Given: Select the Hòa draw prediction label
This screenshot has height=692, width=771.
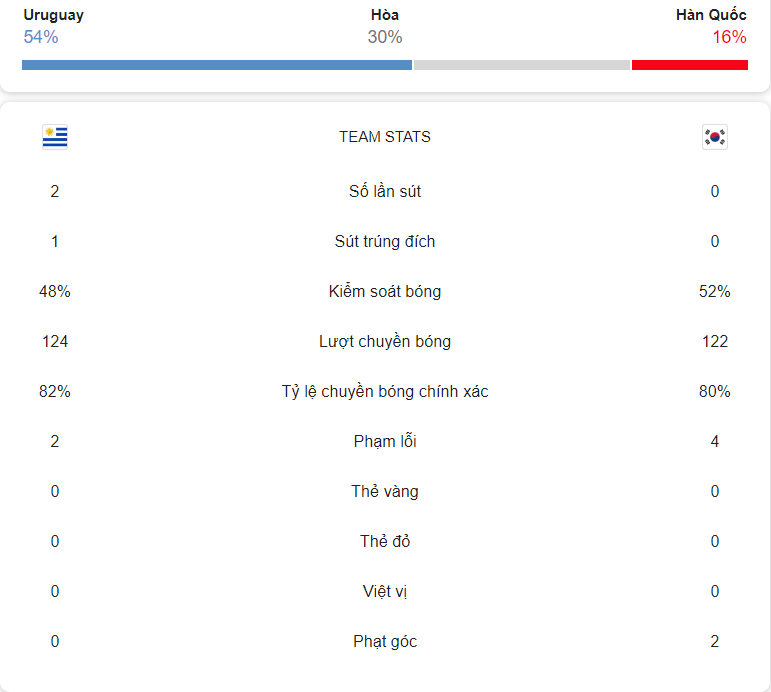Looking at the screenshot, I should 385,15.
